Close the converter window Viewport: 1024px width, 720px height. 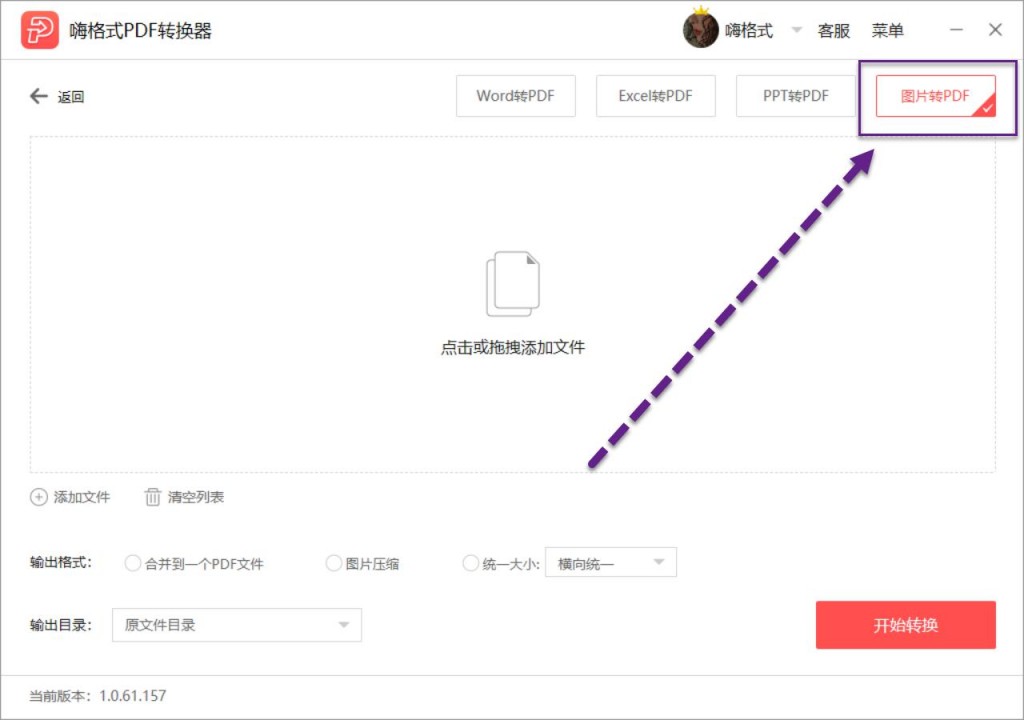pos(995,29)
